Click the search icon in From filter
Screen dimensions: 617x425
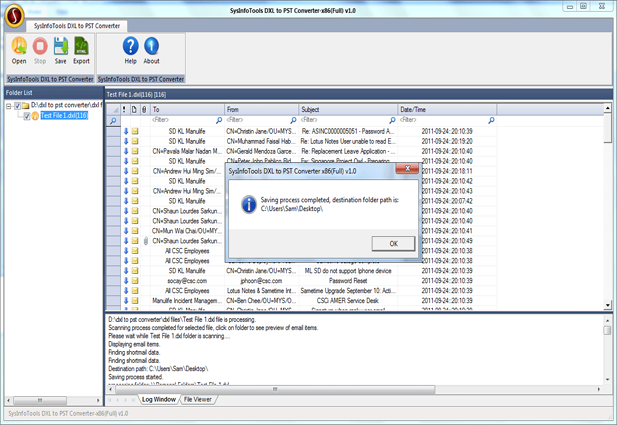(x=293, y=120)
